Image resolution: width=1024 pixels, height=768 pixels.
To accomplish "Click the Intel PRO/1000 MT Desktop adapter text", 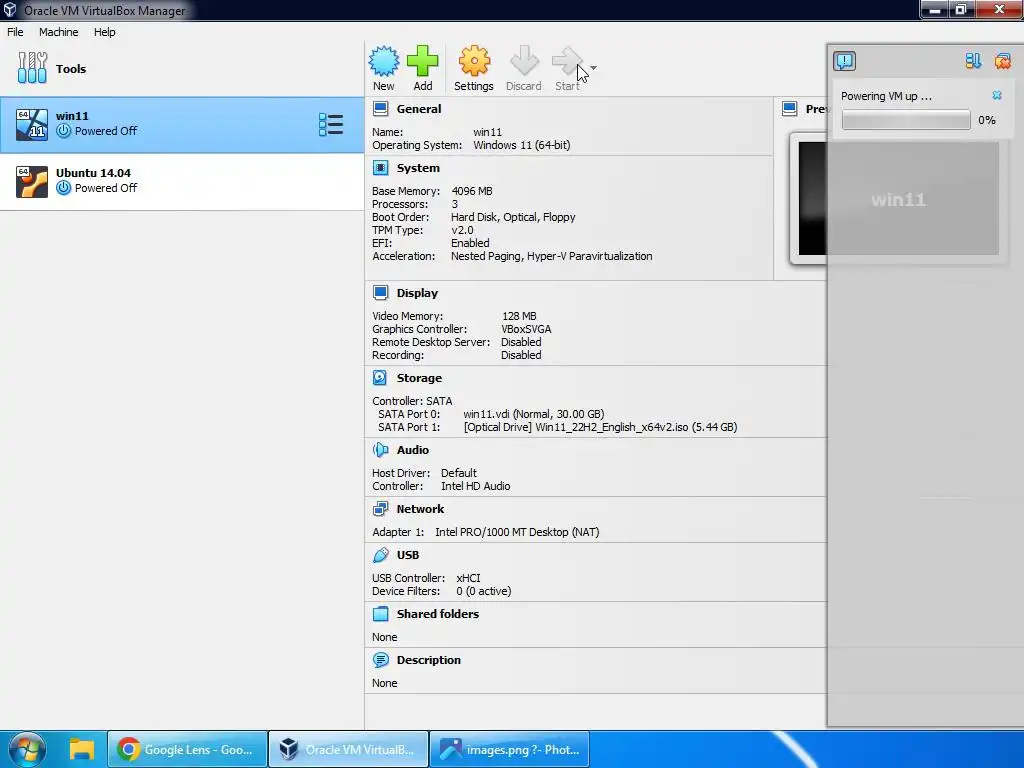I will pyautogui.click(x=517, y=532).
